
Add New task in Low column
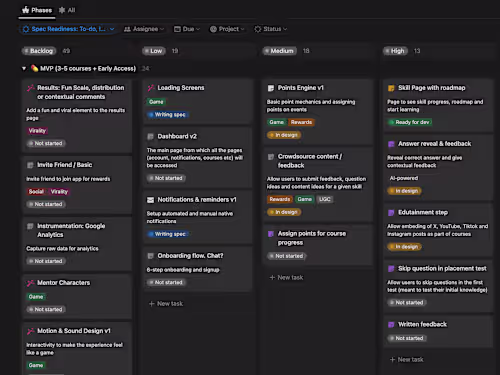tap(166, 304)
